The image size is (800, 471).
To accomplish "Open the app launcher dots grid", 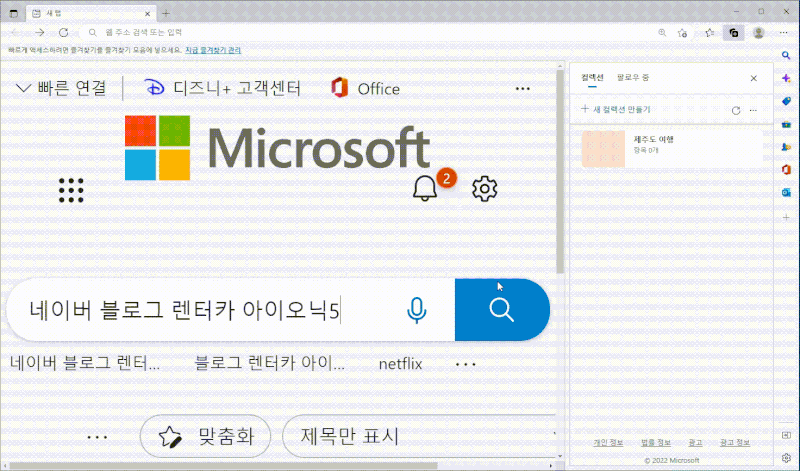I will pos(71,190).
